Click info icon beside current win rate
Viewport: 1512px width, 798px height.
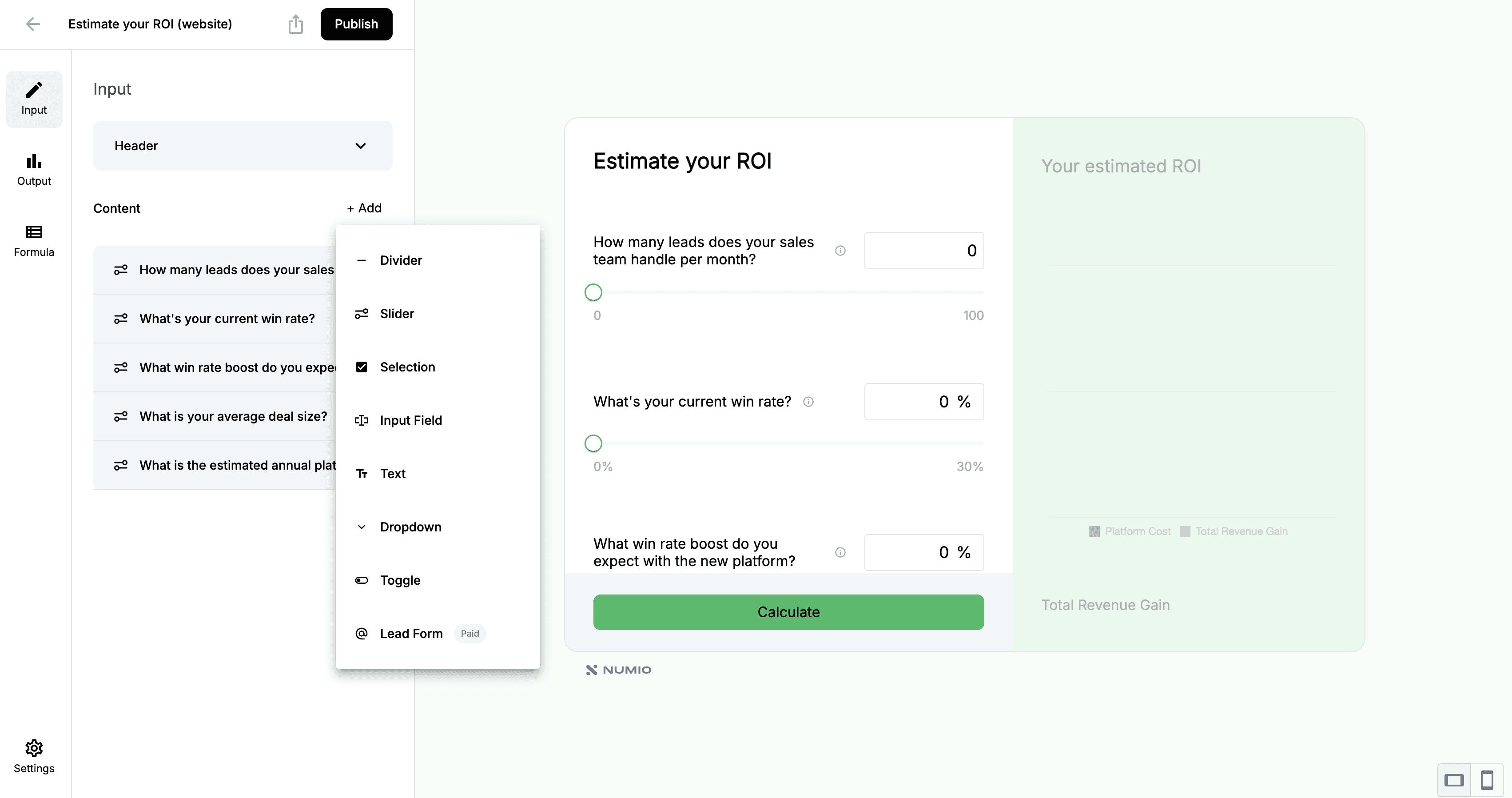click(x=808, y=402)
